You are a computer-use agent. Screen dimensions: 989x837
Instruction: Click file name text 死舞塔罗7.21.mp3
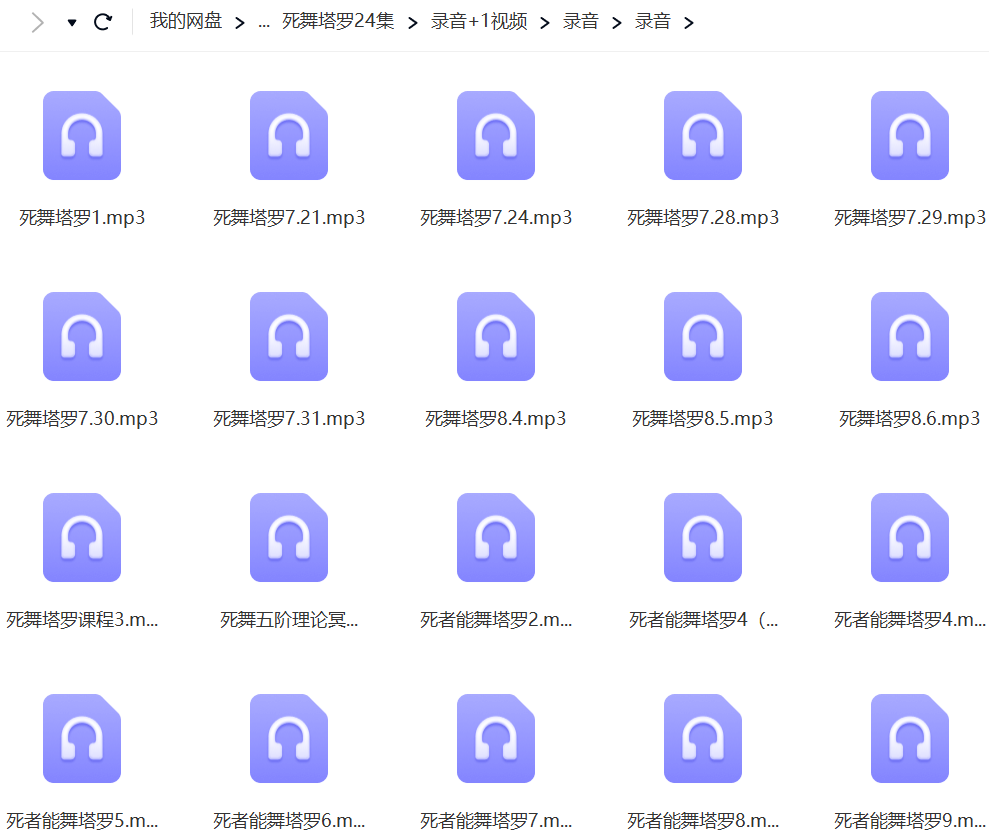tap(289, 218)
